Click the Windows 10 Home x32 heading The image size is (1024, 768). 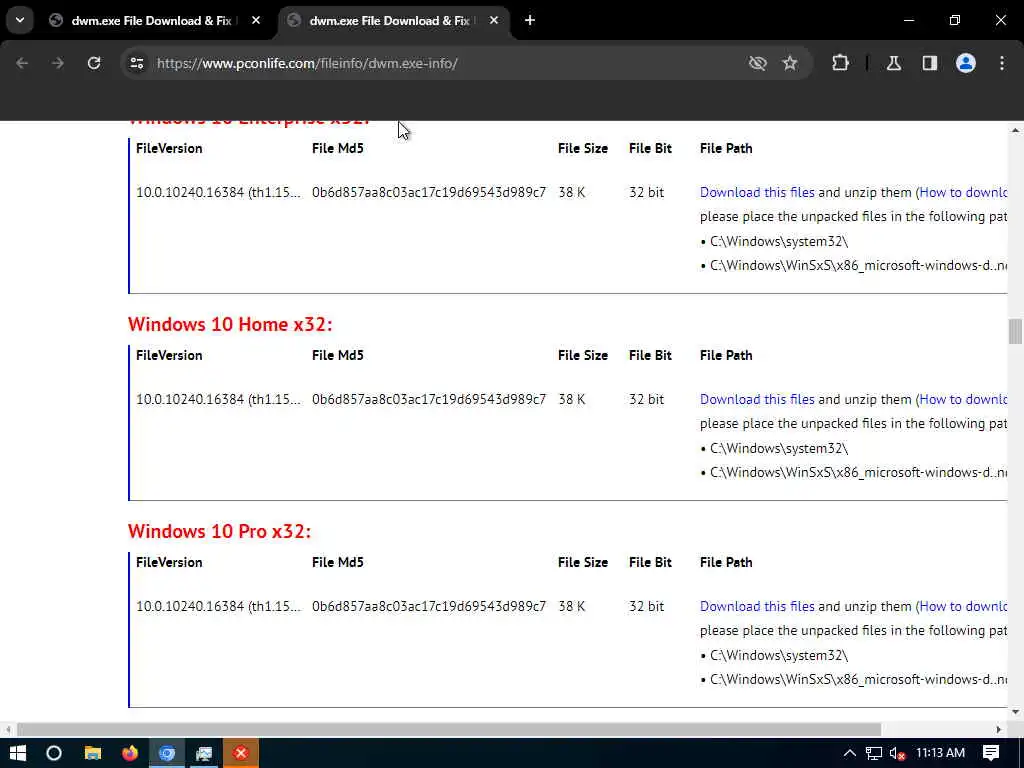click(230, 325)
